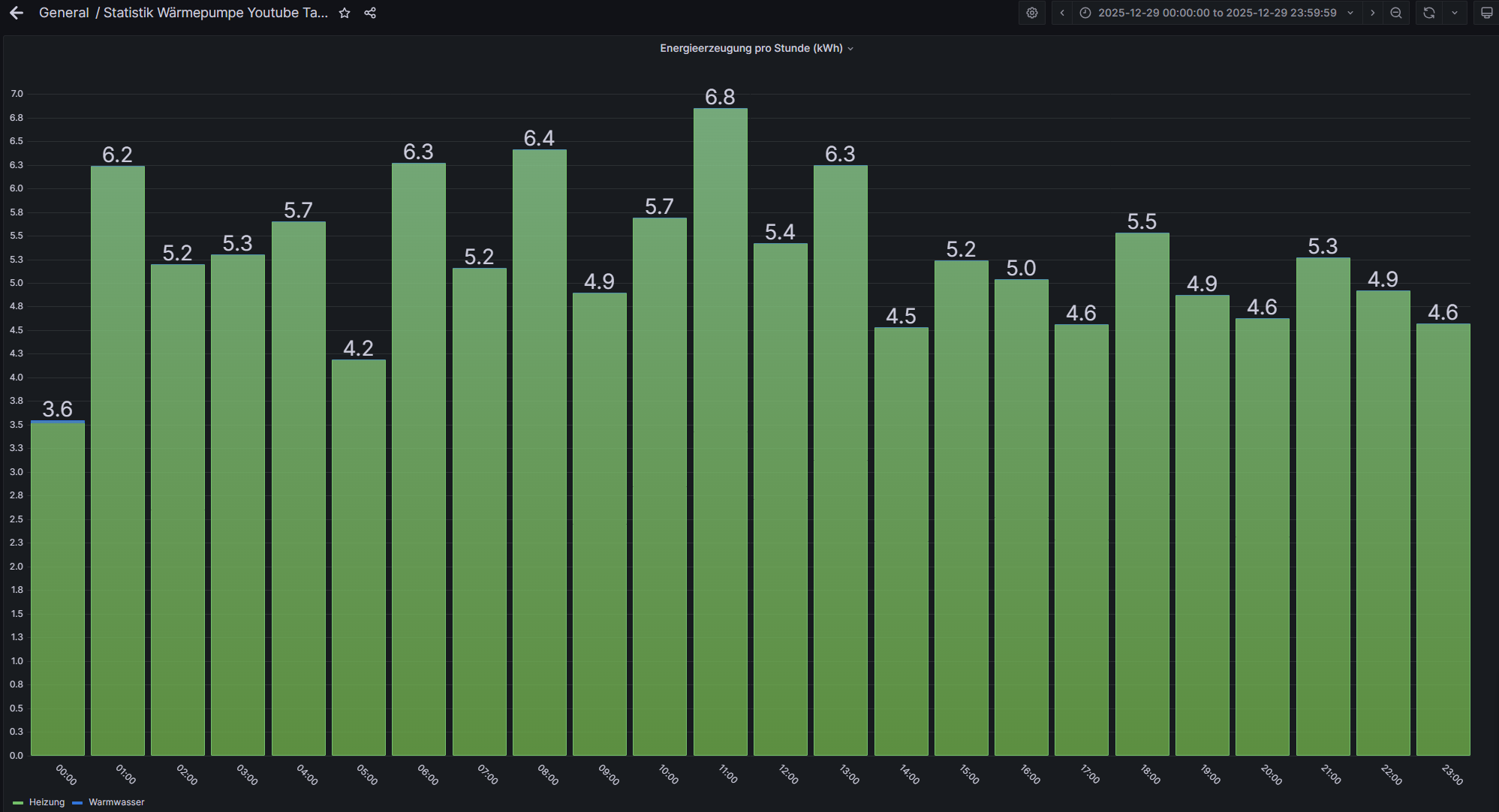Cycle the TV view mode
Viewport: 1499px width, 812px height.
pyautogui.click(x=1486, y=13)
